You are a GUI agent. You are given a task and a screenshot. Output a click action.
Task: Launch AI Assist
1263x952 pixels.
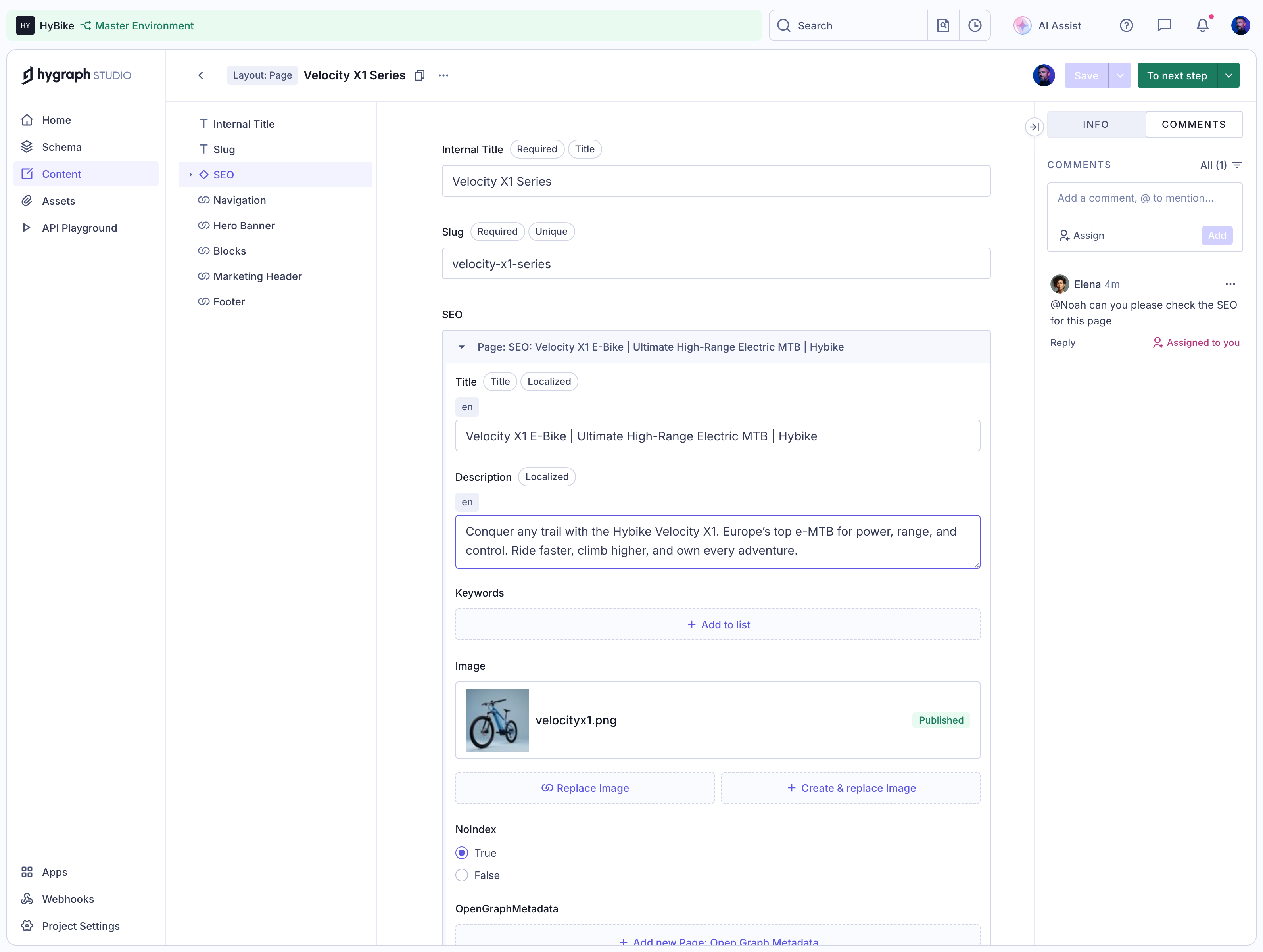tap(1047, 25)
